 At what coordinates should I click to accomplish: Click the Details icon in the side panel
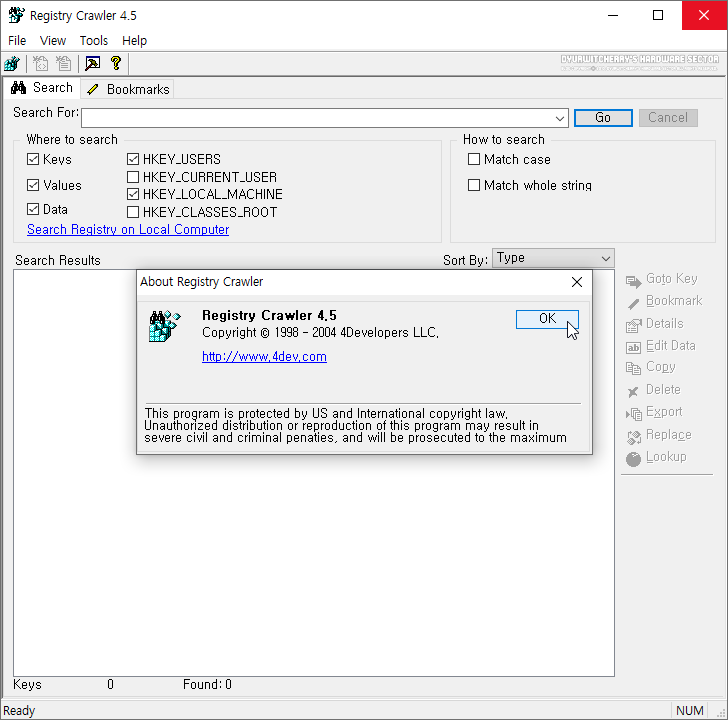click(633, 326)
